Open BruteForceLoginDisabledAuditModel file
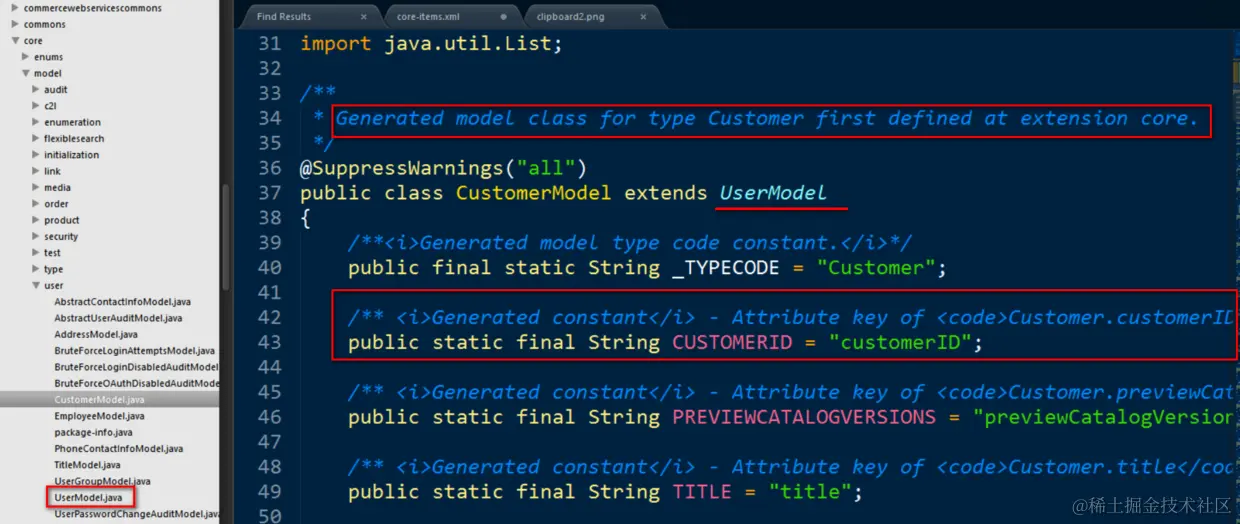This screenshot has width=1240, height=524. (x=136, y=367)
